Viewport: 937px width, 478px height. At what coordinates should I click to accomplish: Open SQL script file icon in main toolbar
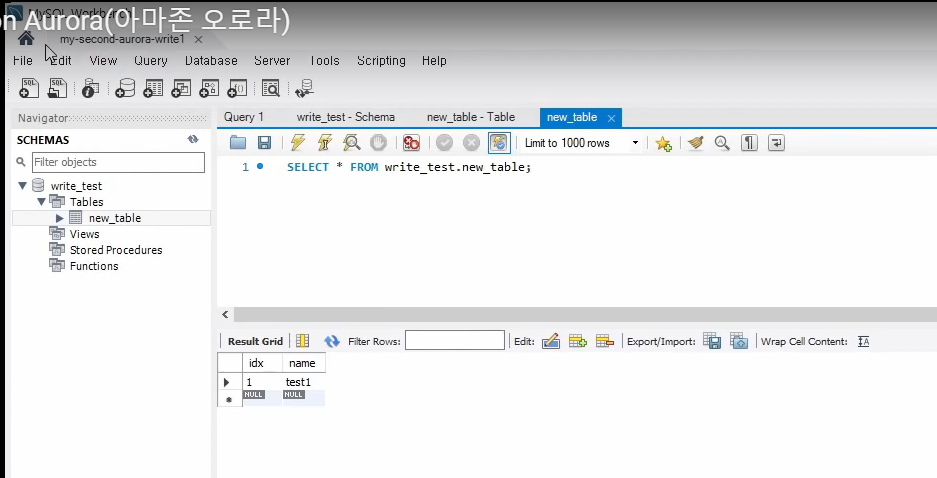pyautogui.click(x=57, y=88)
